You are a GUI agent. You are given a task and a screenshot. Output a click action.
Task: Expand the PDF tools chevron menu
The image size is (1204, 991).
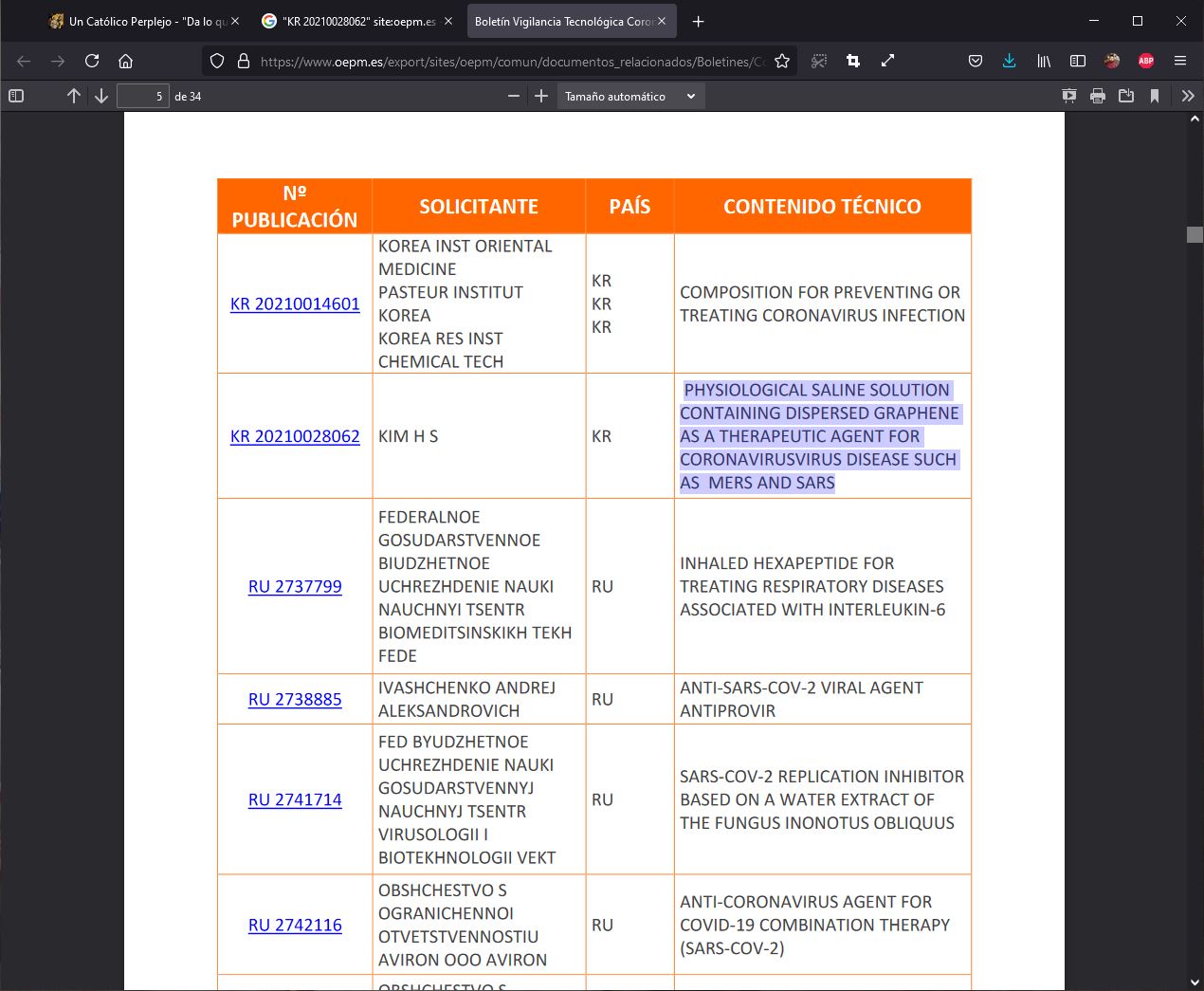pos(1188,96)
